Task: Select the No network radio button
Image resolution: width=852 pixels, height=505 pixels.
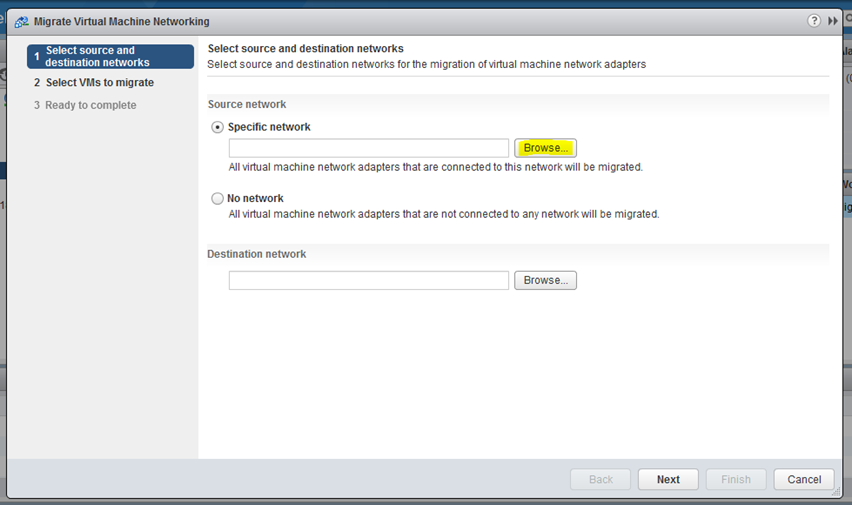Action: click(217, 198)
